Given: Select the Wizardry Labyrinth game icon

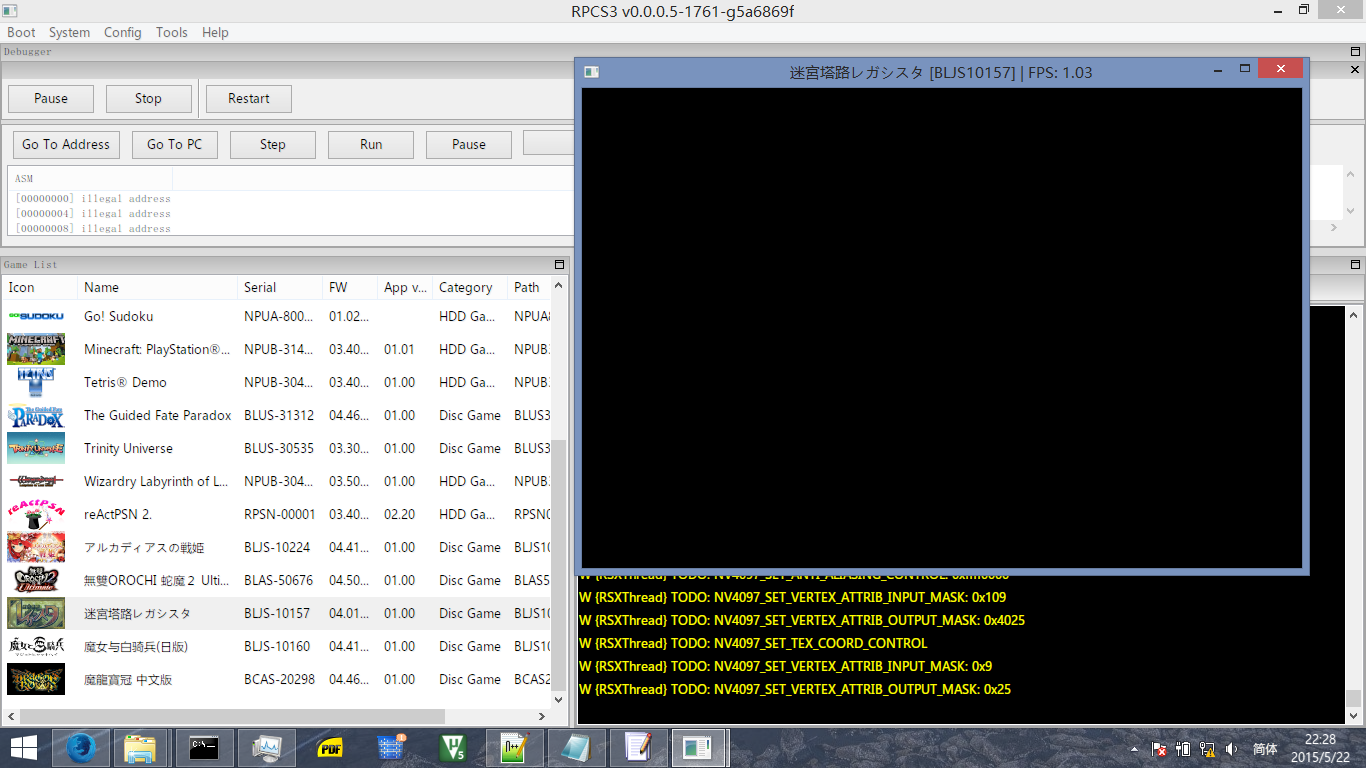Looking at the screenshot, I should pyautogui.click(x=36, y=481).
